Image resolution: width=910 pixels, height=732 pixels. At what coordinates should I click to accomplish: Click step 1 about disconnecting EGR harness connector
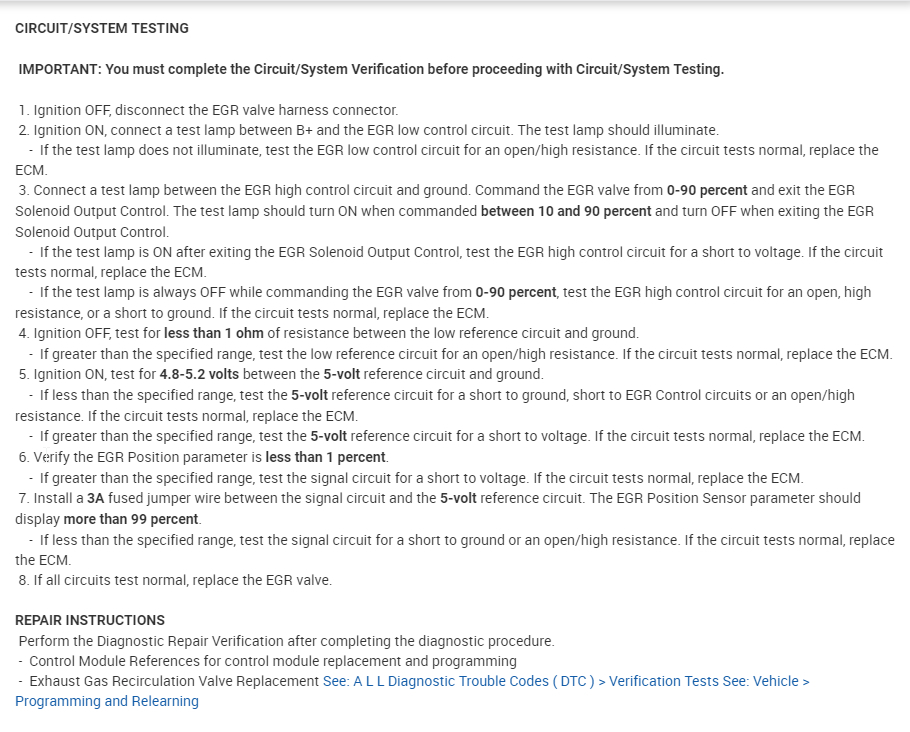[208, 110]
